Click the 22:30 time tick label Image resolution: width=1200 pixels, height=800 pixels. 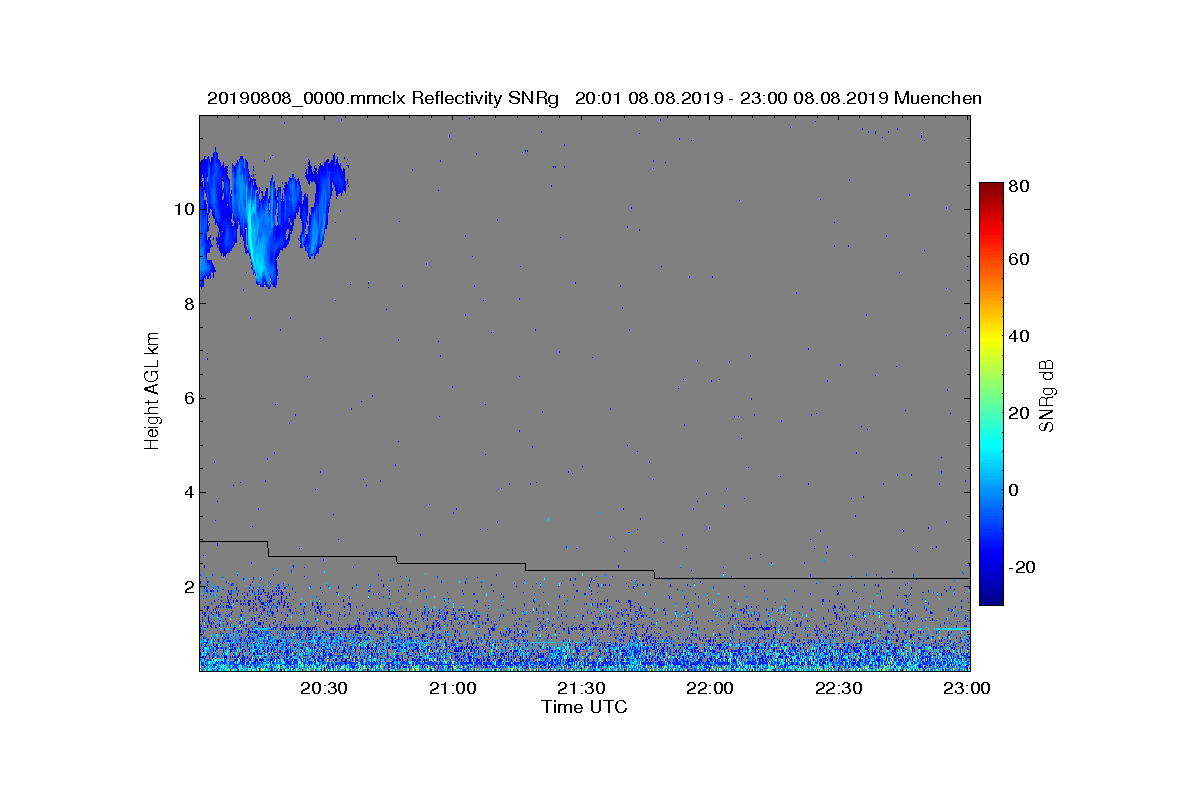(x=840, y=689)
